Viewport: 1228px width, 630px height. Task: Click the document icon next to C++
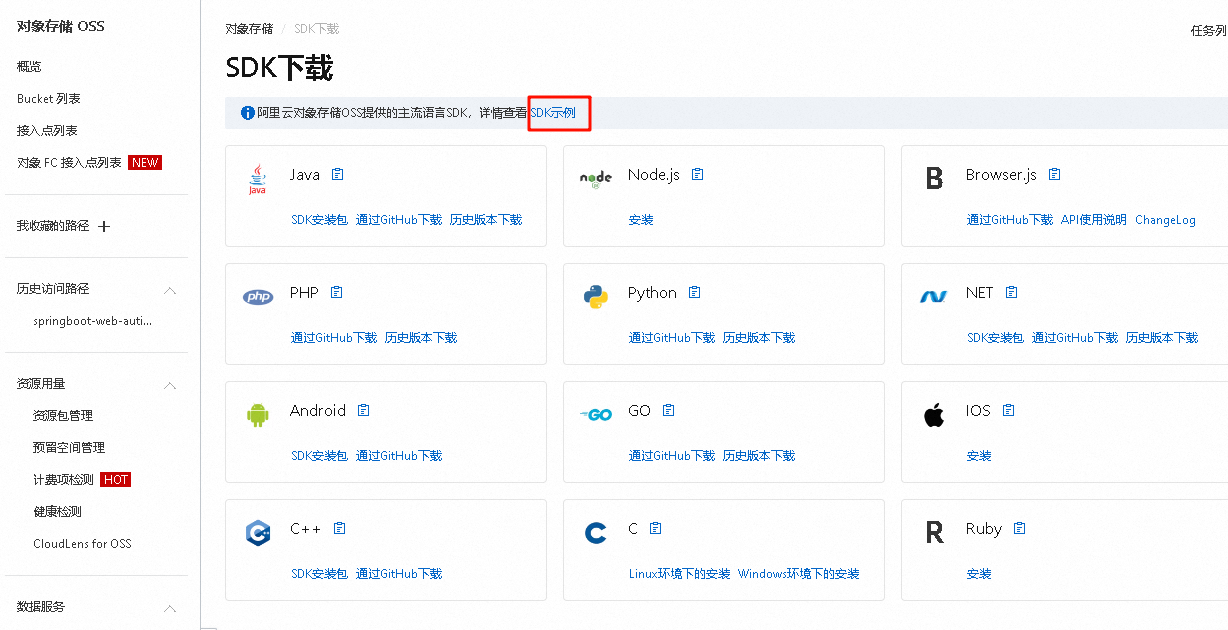(340, 528)
